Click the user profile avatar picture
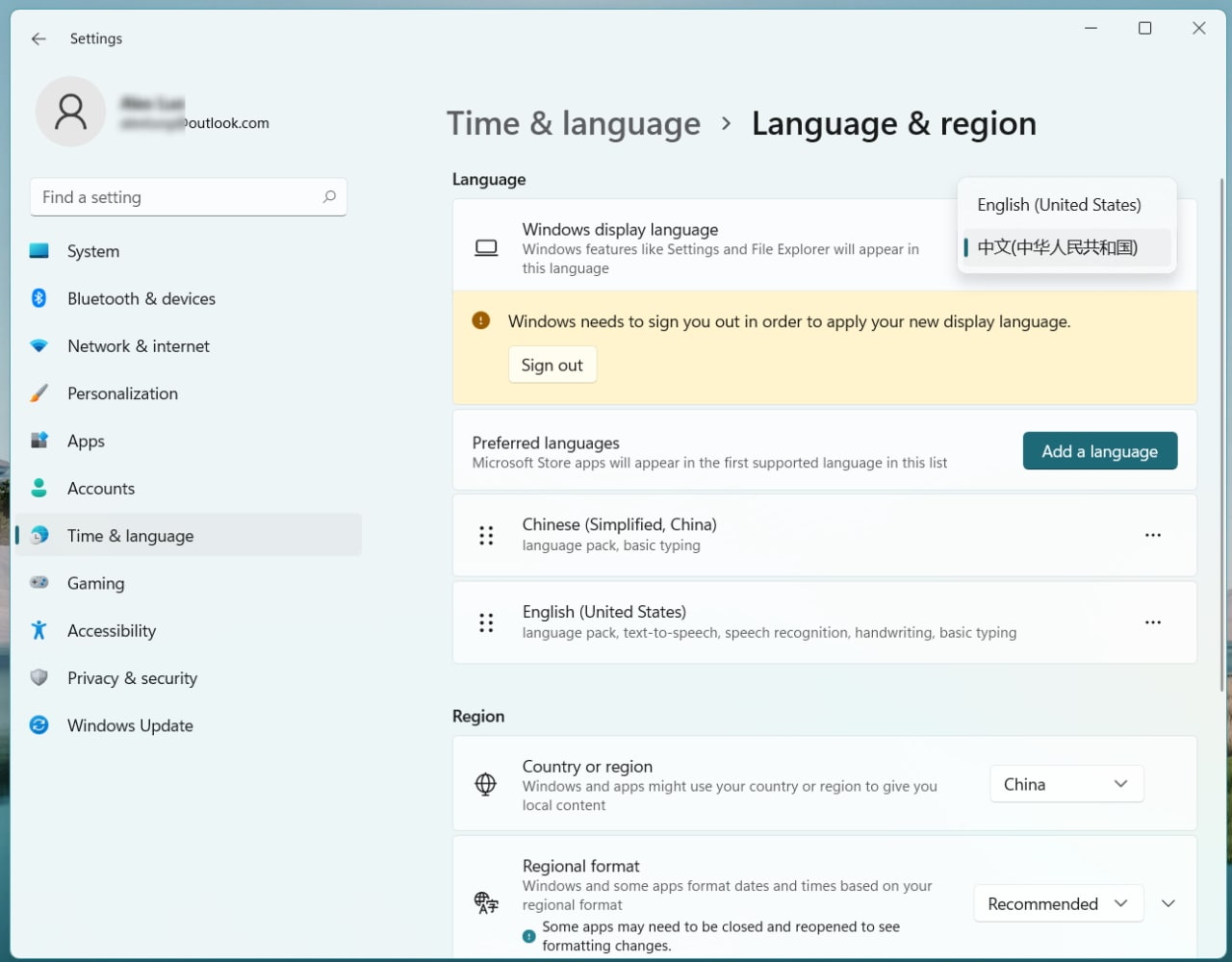This screenshot has width=1232, height=962. (x=70, y=112)
